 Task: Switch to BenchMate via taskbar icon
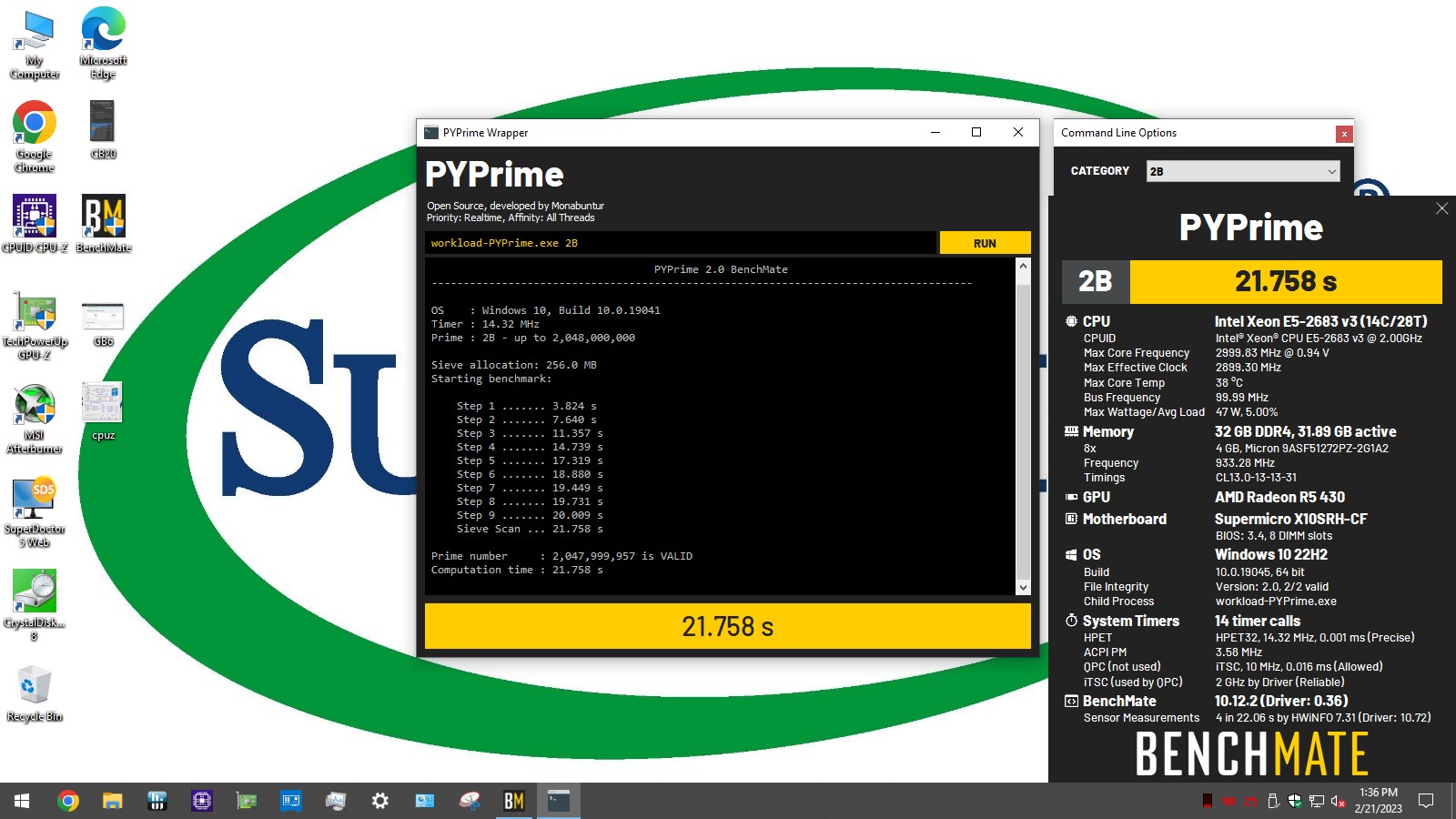(x=514, y=801)
